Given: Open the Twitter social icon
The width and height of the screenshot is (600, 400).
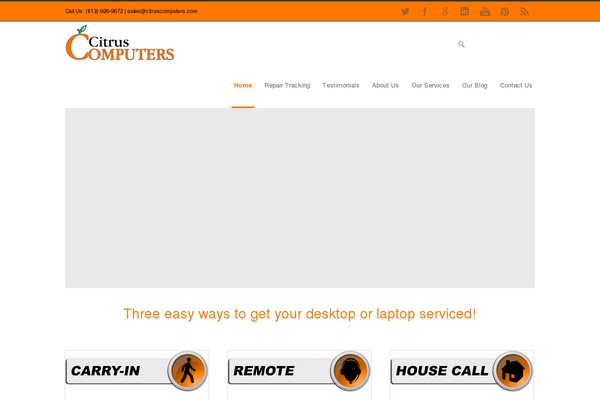Looking at the screenshot, I should (x=405, y=11).
